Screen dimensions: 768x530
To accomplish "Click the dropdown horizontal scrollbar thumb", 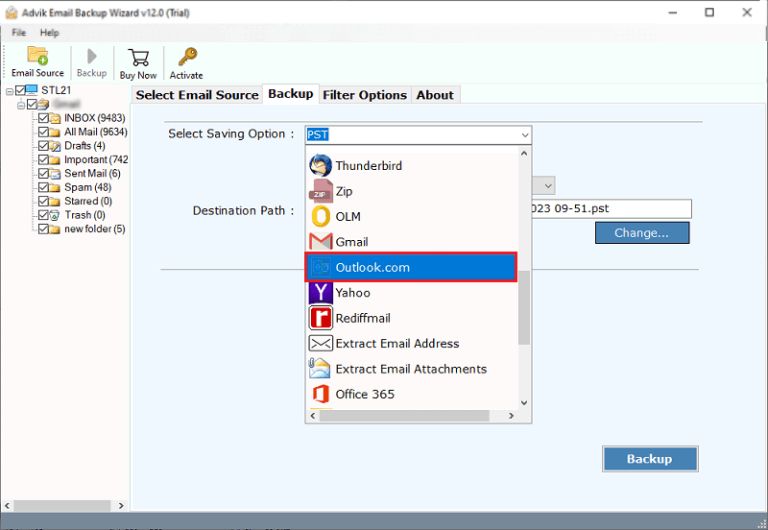I will (404, 415).
